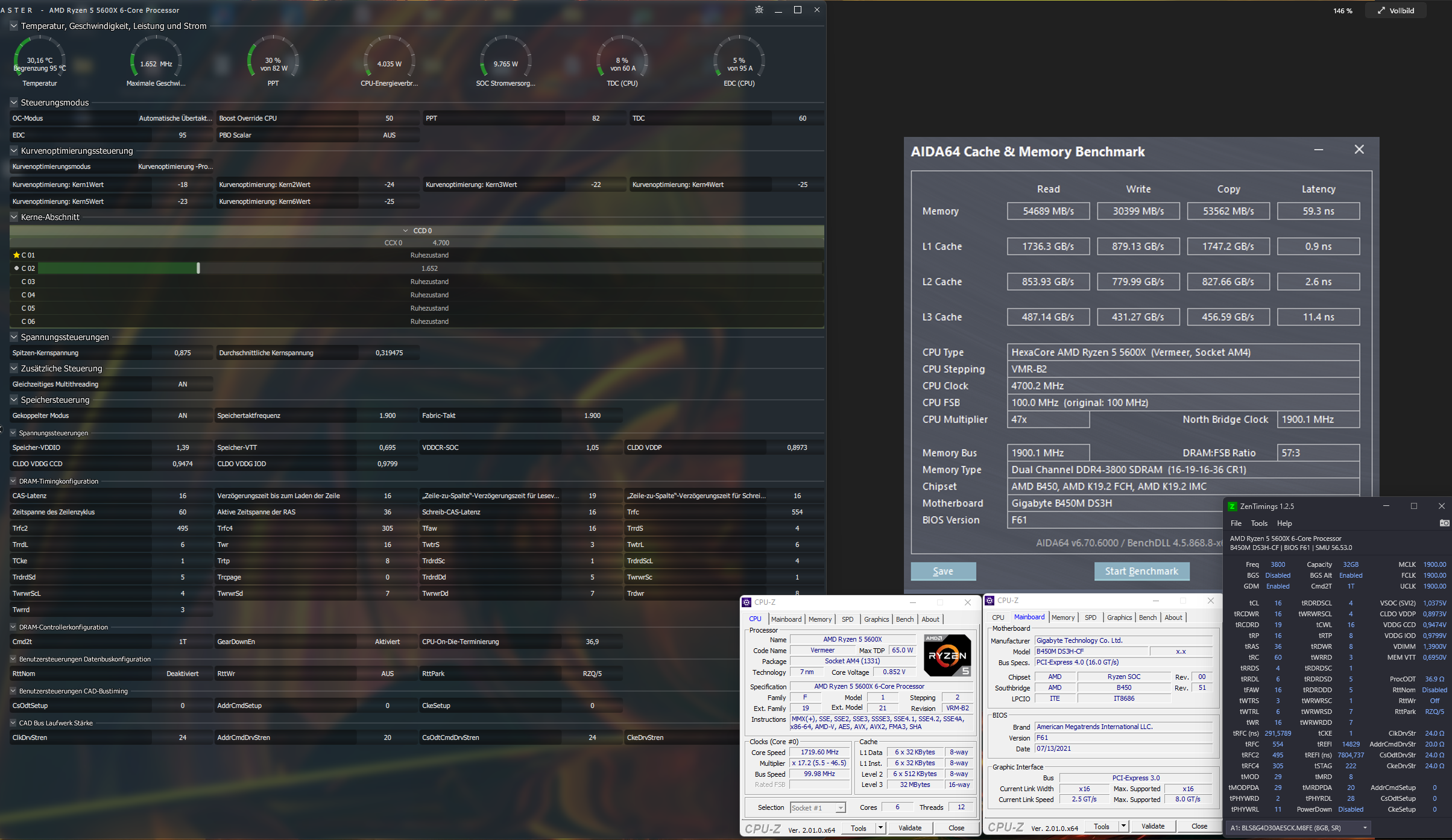Image resolution: width=1452 pixels, height=840 pixels.
Task: Collapse the DRAM-Controllerkonfiguration section
Action: (x=13, y=627)
